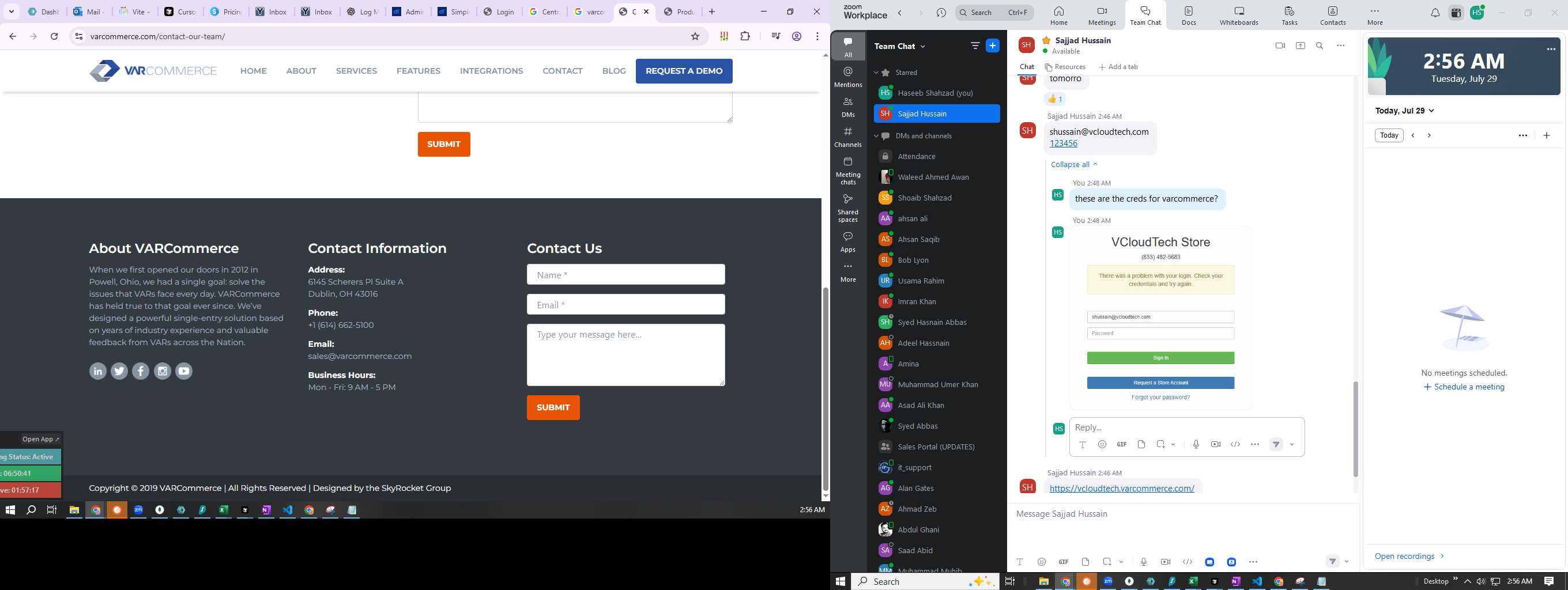Switch to the Cursor tab in Chrome
This screenshot has width=1568, height=590.
(x=179, y=12)
